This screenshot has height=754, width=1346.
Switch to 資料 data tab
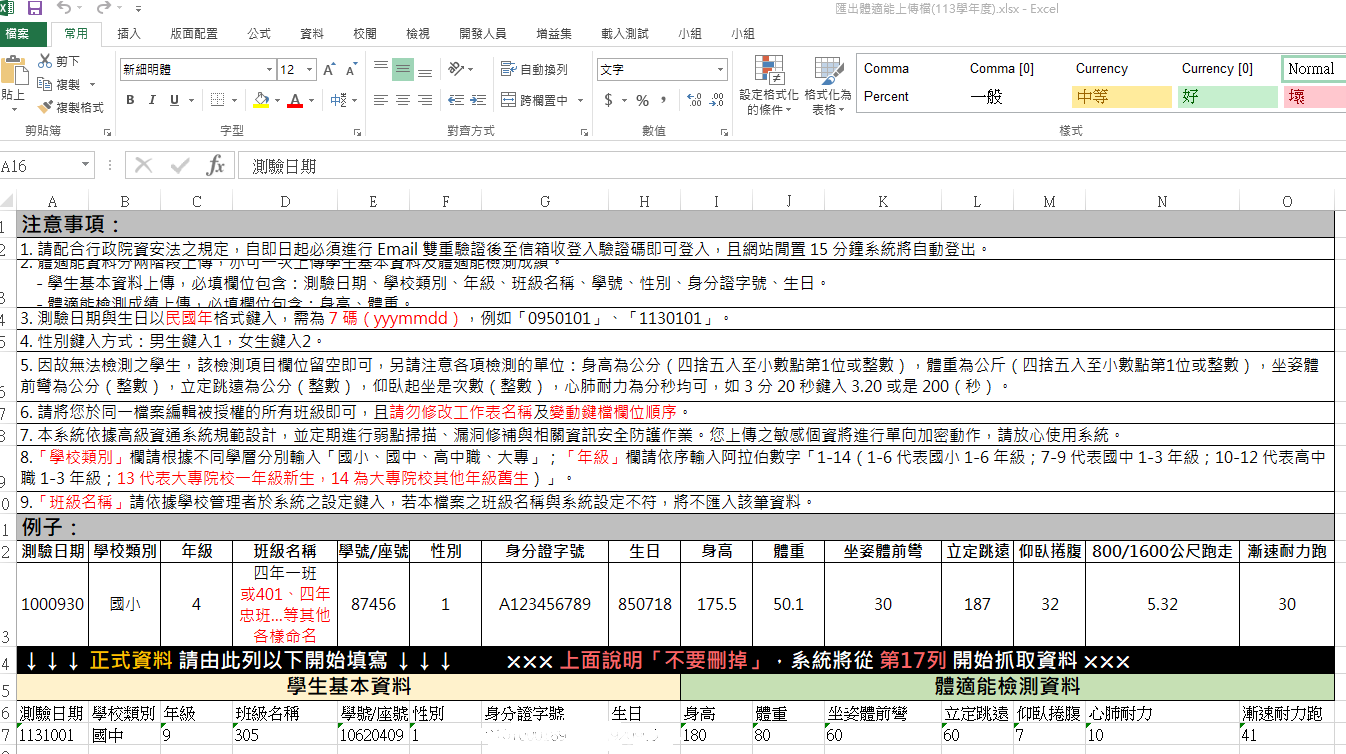click(312, 33)
